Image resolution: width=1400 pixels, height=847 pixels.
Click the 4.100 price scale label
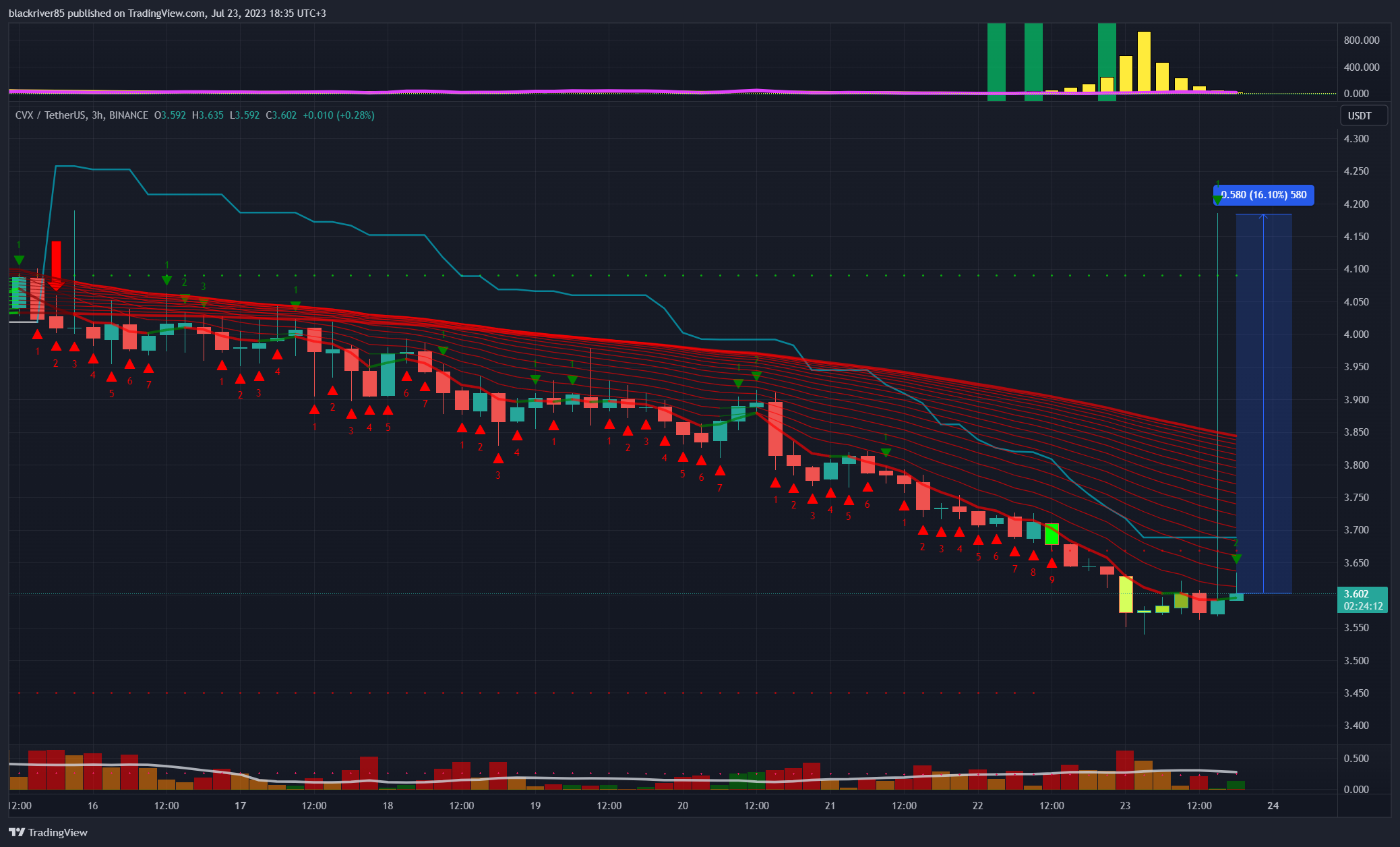[x=1356, y=269]
